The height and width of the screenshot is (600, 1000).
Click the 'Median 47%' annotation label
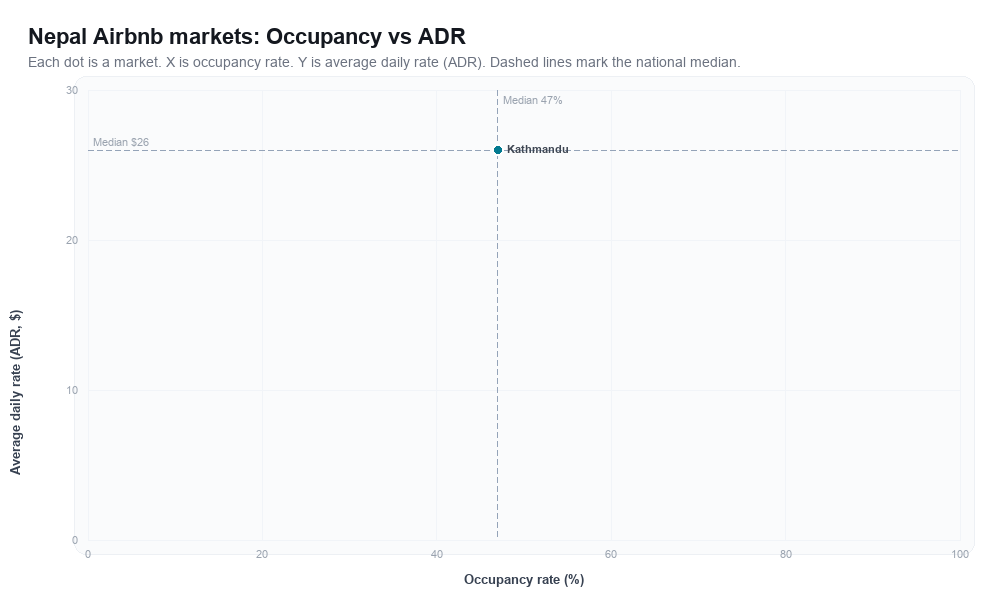point(533,100)
